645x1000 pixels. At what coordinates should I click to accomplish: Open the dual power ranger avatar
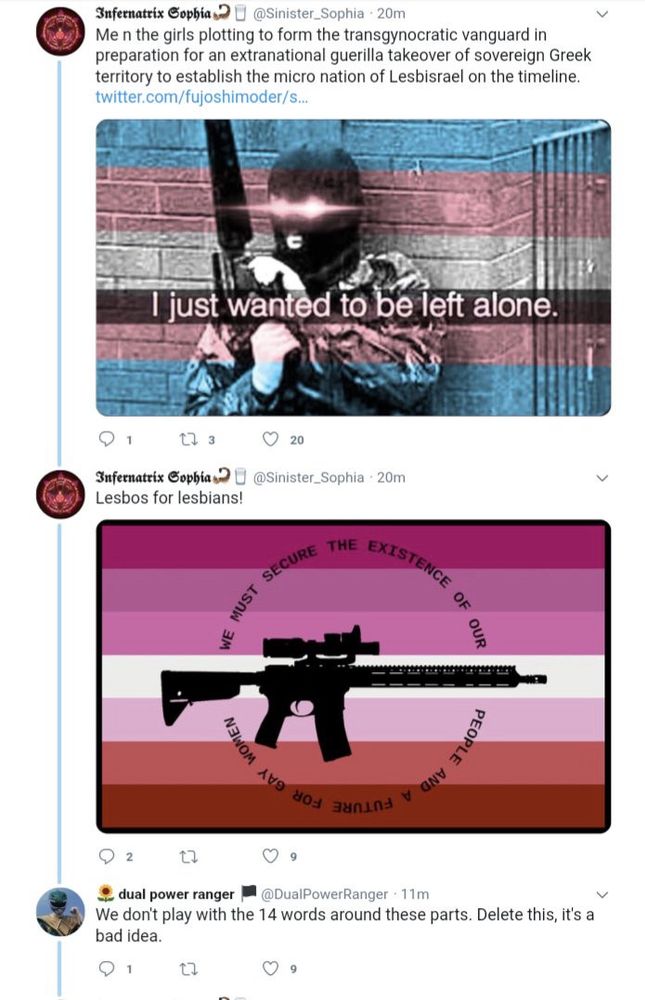60,911
